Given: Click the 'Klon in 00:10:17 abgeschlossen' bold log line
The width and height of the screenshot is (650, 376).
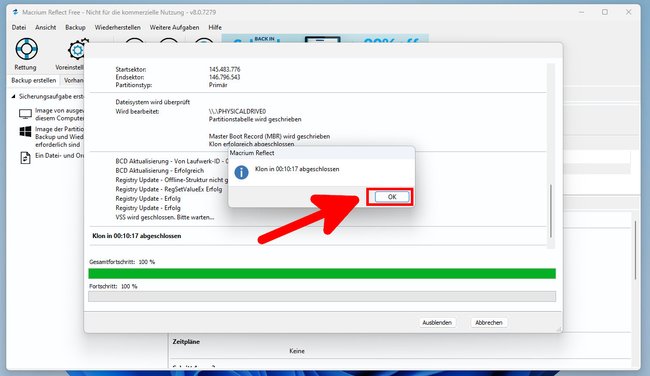Looking at the screenshot, I should pyautogui.click(x=137, y=236).
